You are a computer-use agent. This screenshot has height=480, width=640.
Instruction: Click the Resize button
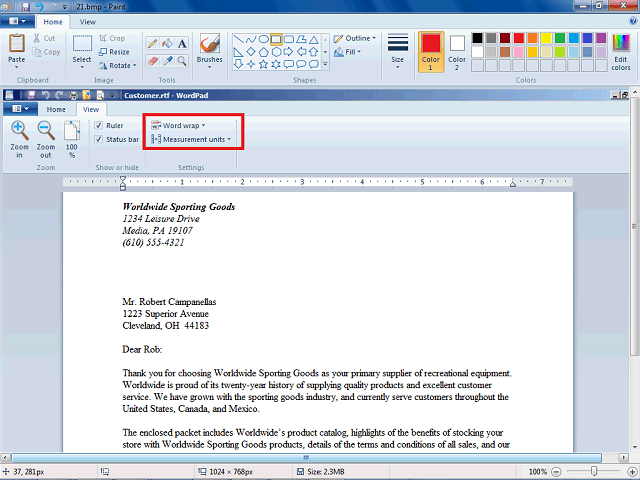coord(114,52)
